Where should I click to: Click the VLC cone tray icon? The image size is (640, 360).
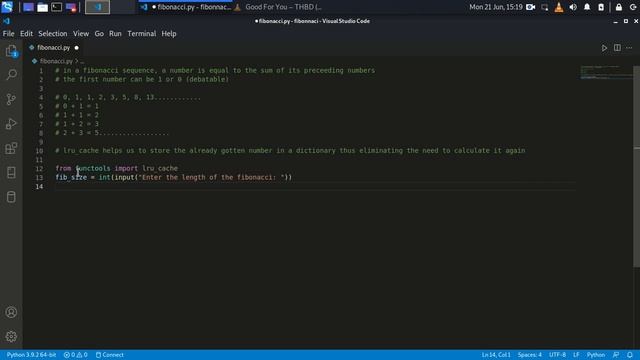(559, 7)
